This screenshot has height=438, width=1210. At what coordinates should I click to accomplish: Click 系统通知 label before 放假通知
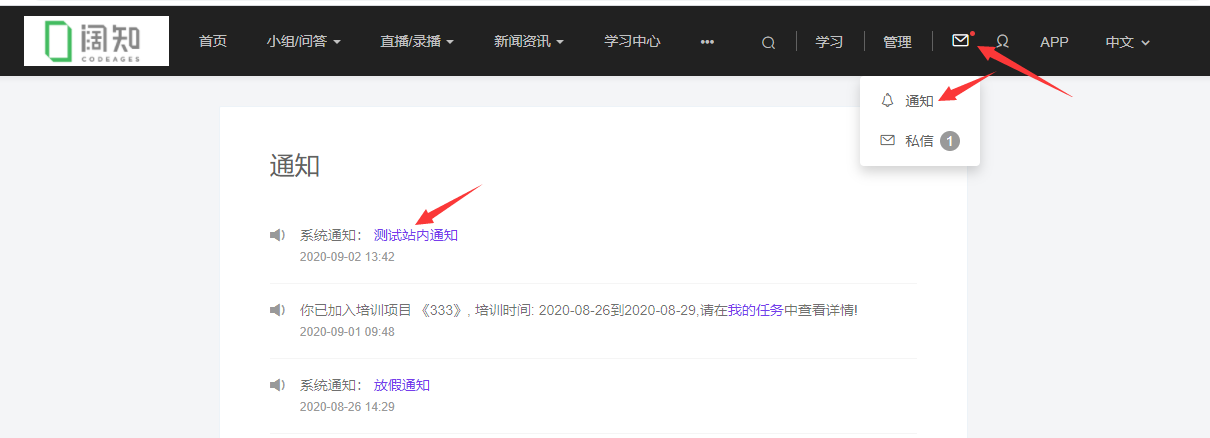pyautogui.click(x=331, y=385)
